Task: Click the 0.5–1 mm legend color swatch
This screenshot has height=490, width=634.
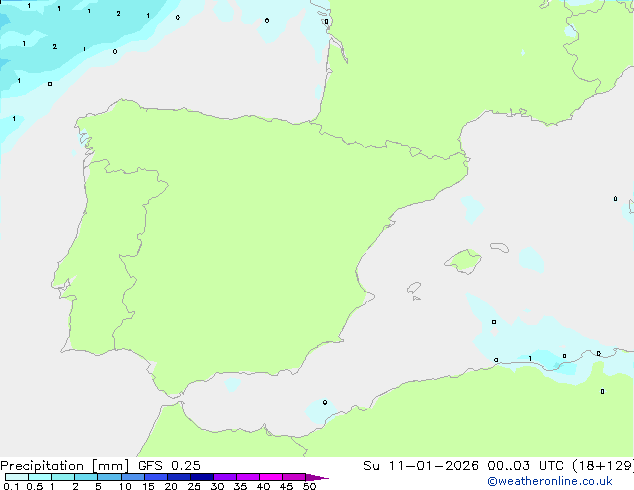Action: [40, 477]
